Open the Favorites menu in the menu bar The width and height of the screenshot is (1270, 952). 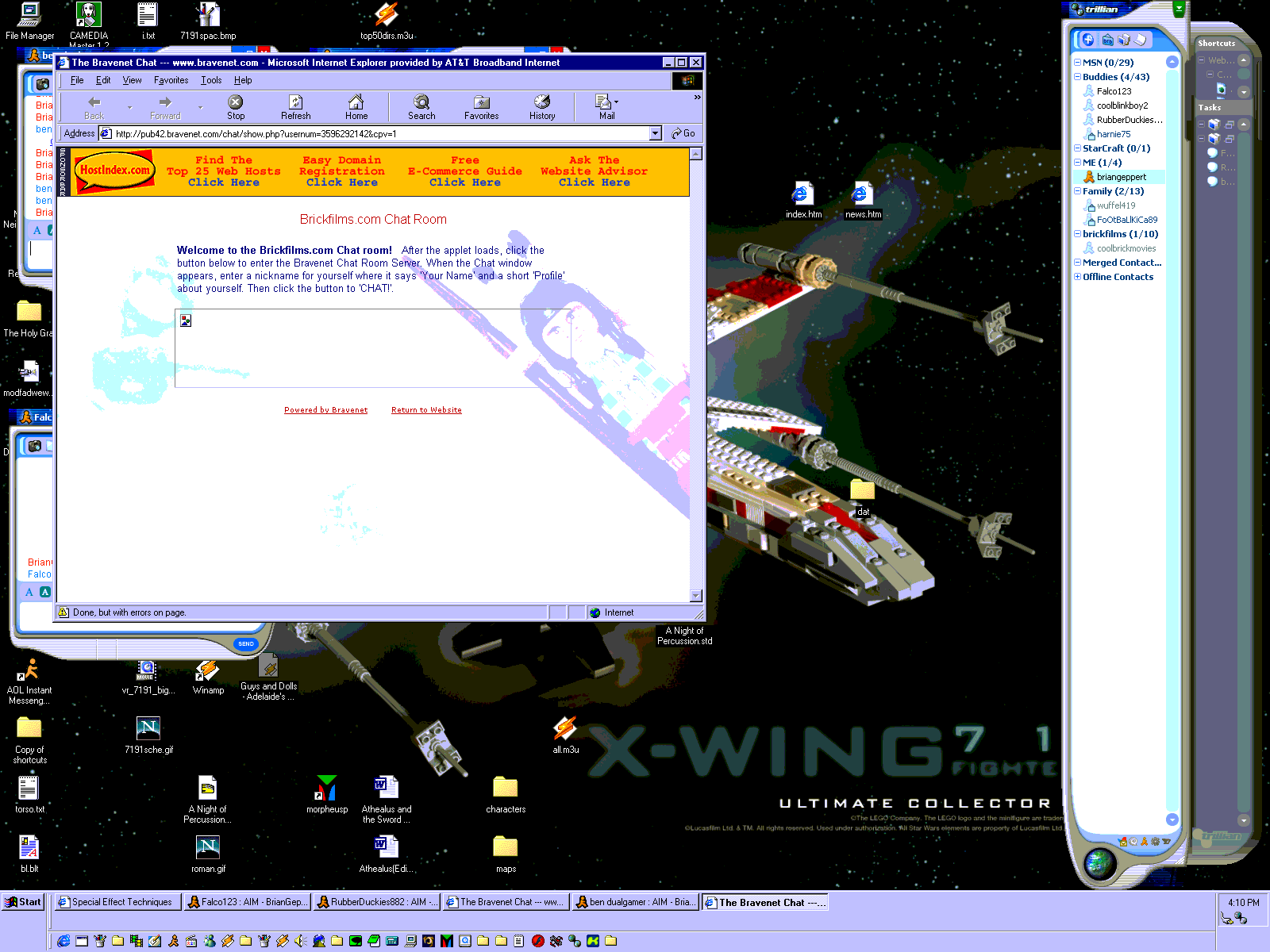[x=171, y=80]
